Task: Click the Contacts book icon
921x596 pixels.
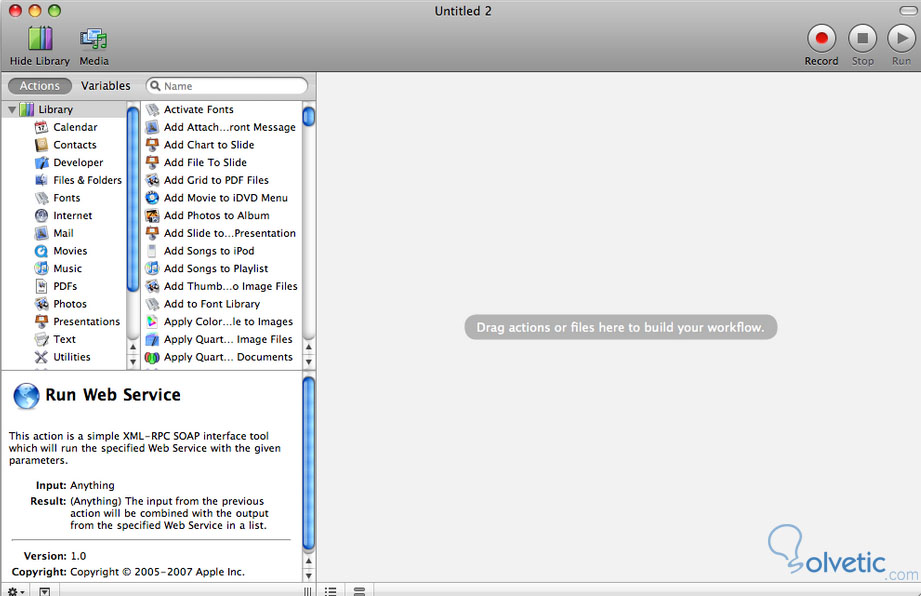Action: (41, 144)
